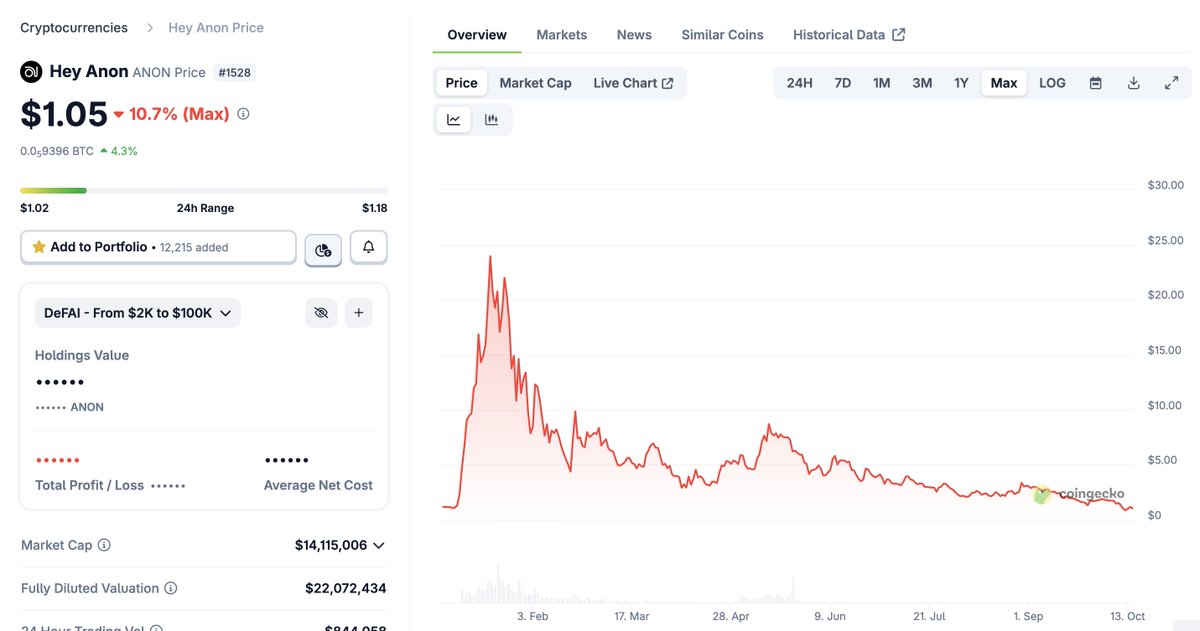Open Live Chart external link

(633, 83)
